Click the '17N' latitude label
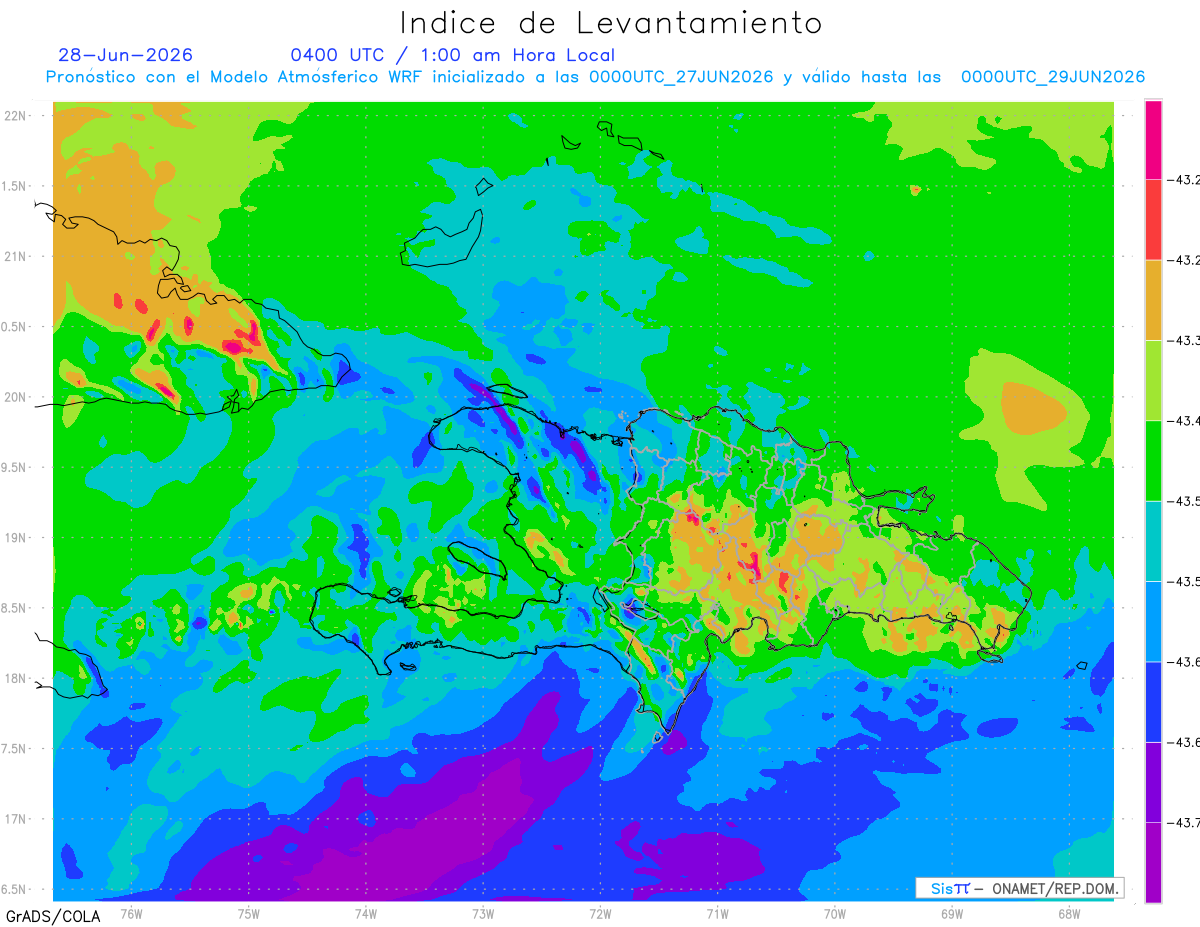Image resolution: width=1200 pixels, height=927 pixels. [17, 819]
